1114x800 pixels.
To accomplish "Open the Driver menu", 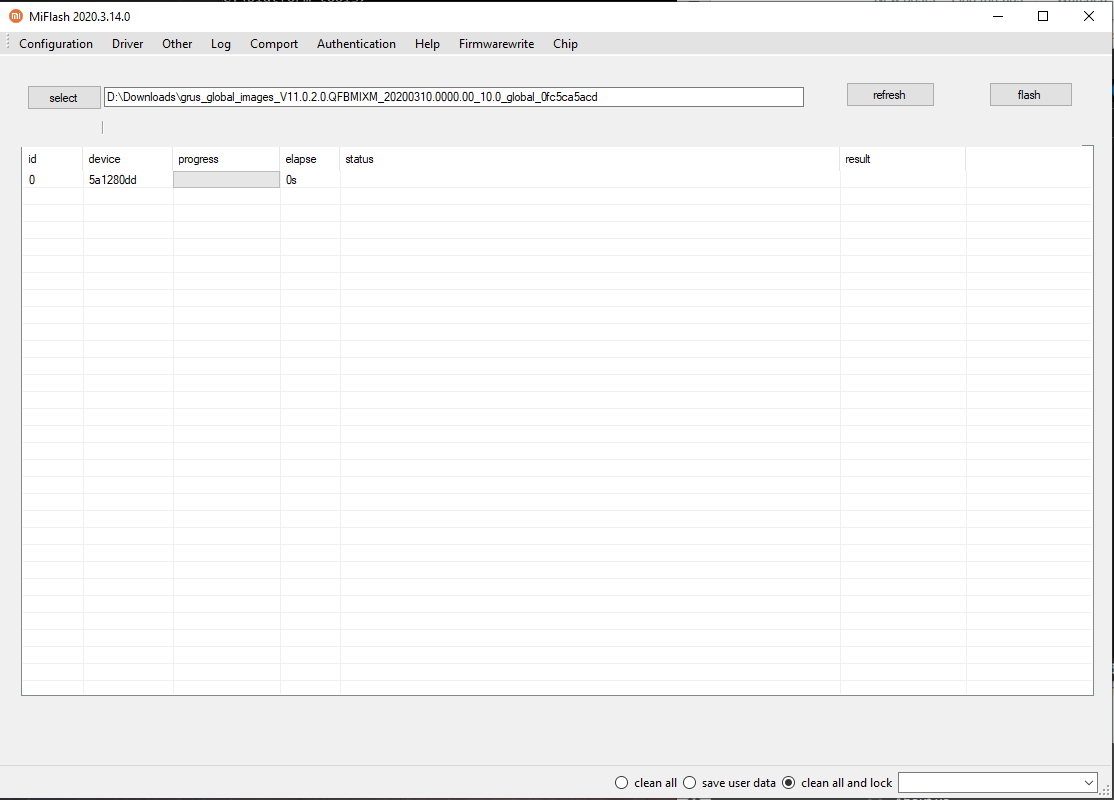I will tap(127, 44).
